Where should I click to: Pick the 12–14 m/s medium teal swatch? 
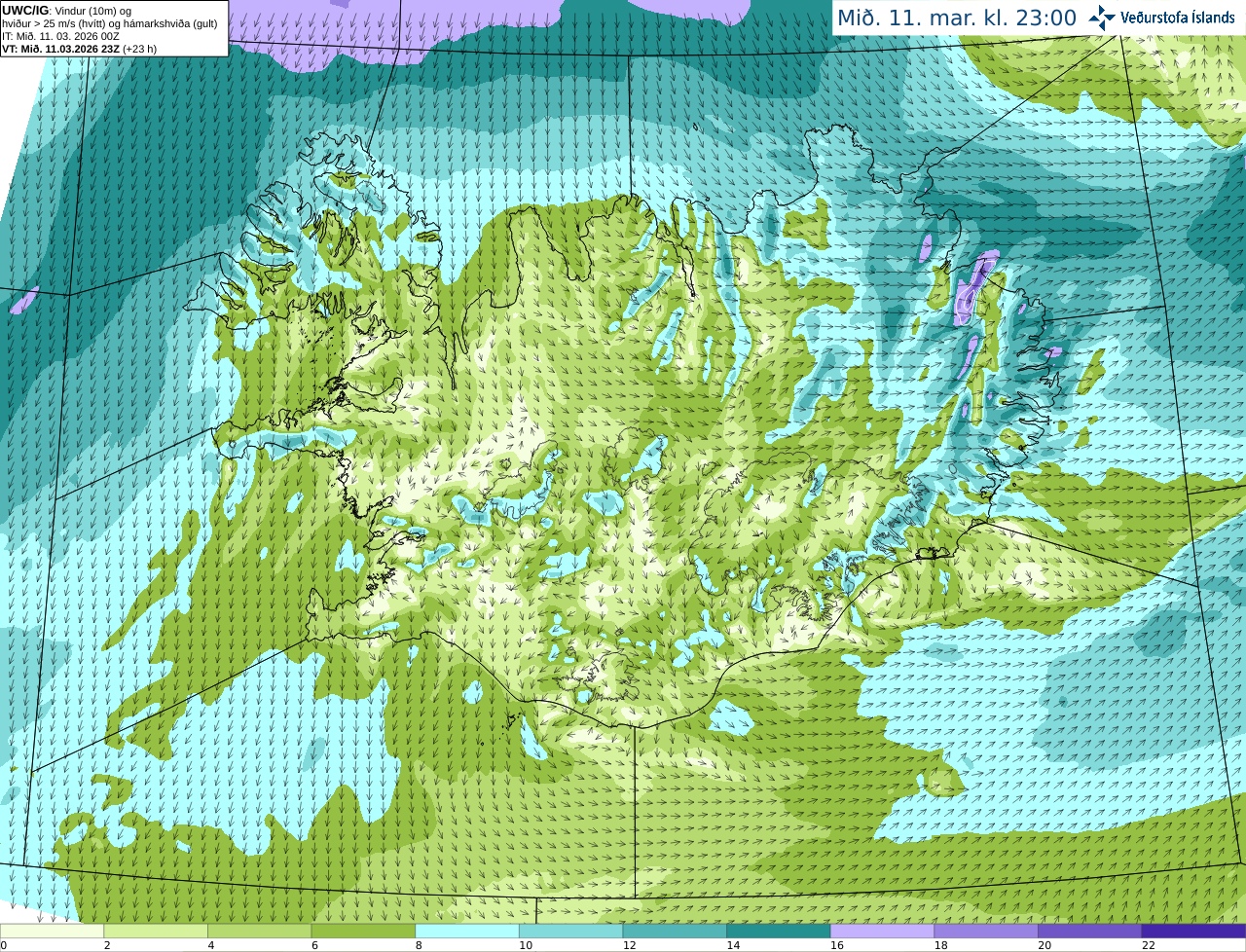coord(675,931)
